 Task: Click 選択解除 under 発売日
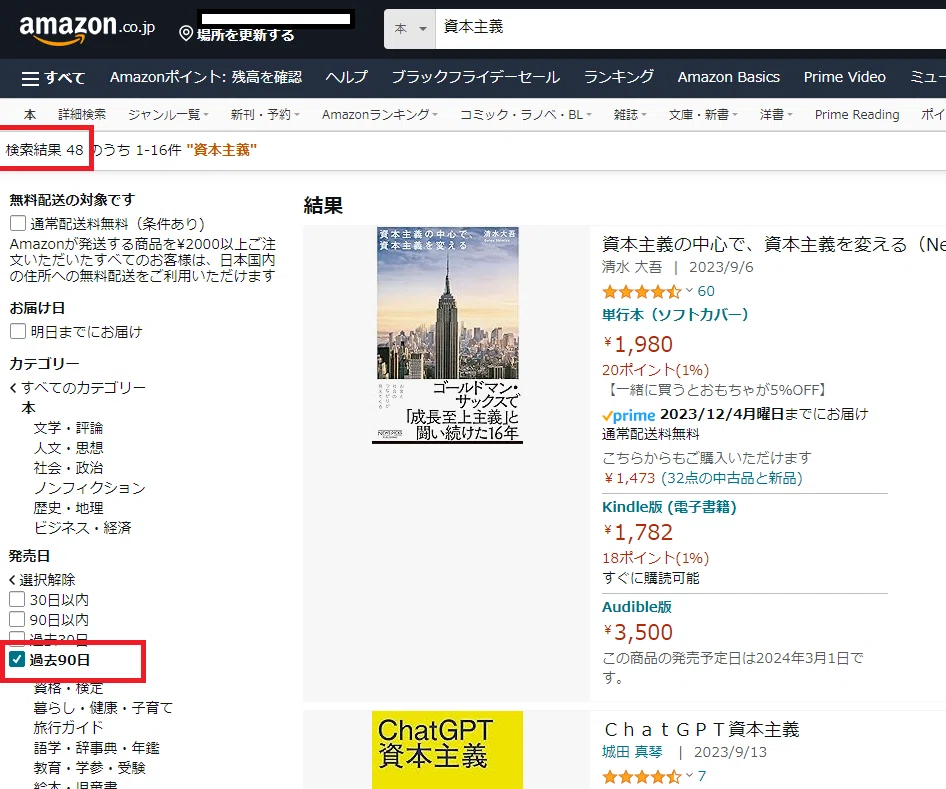pyautogui.click(x=42, y=580)
